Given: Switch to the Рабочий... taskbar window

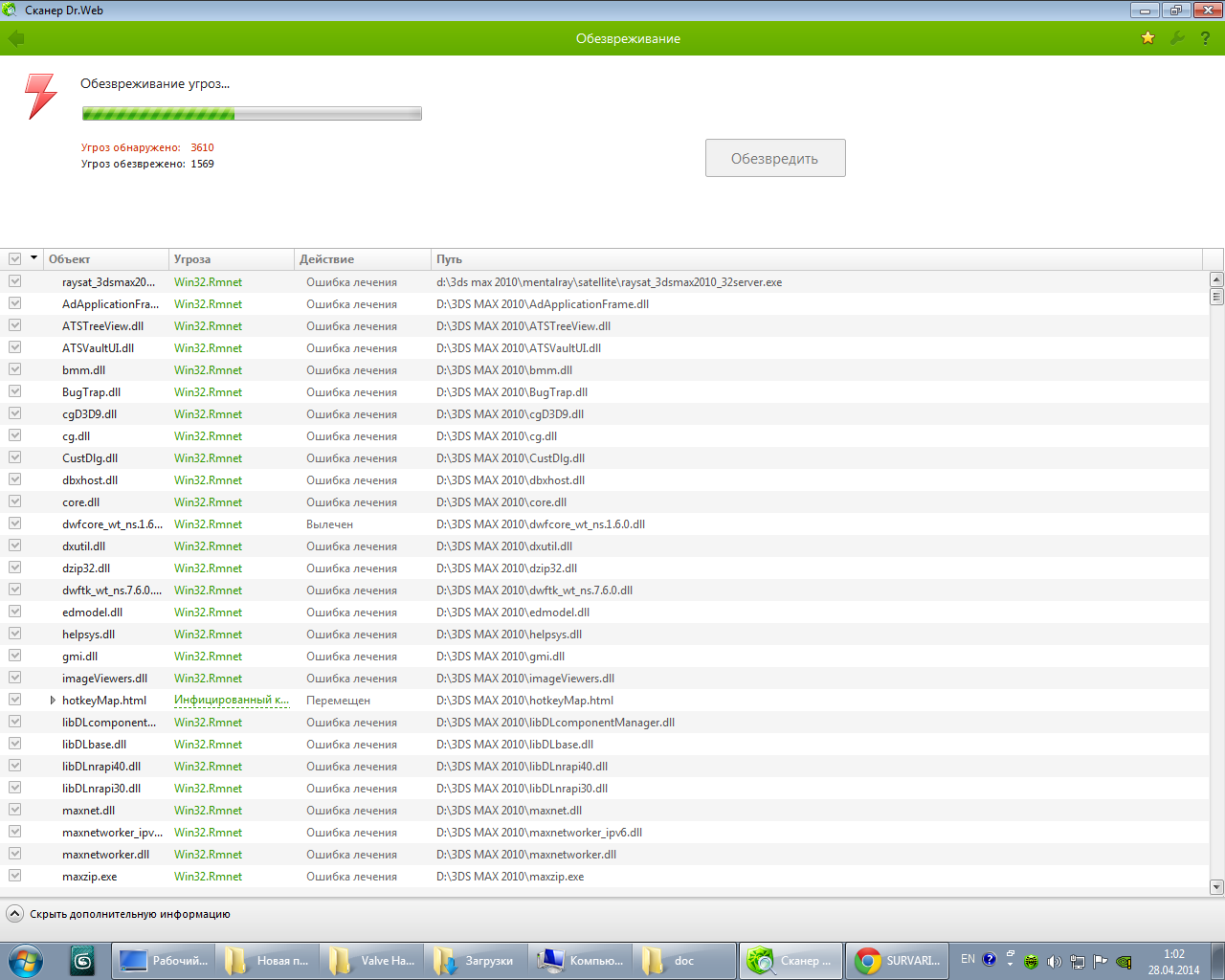Looking at the screenshot, I should click(x=164, y=961).
